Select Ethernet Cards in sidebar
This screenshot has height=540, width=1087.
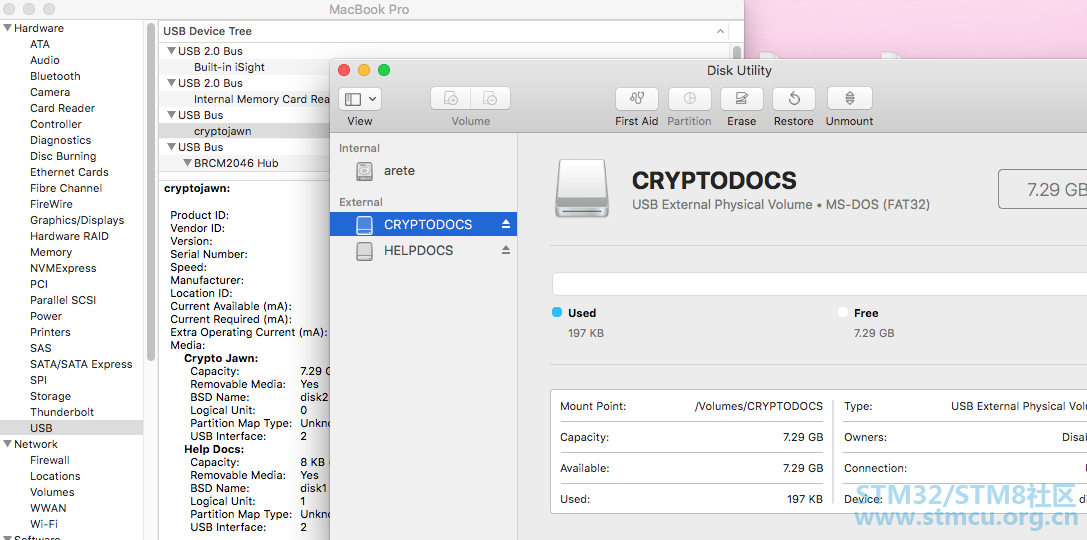pos(69,172)
